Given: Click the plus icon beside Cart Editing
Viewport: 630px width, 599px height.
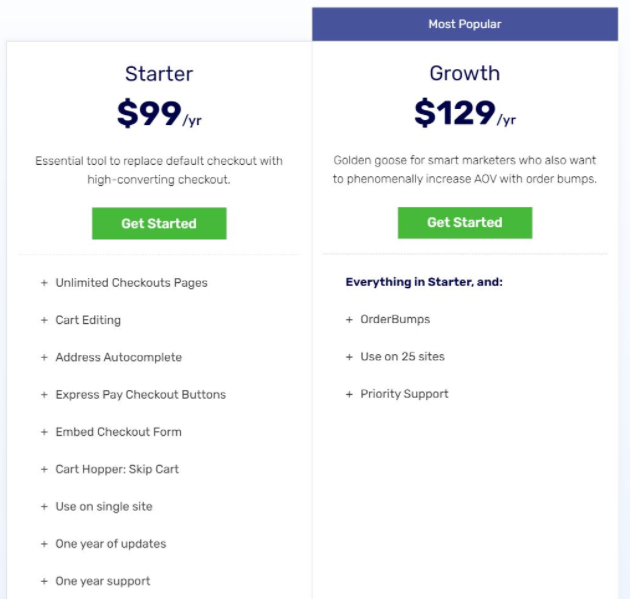Looking at the screenshot, I should pos(44,320).
